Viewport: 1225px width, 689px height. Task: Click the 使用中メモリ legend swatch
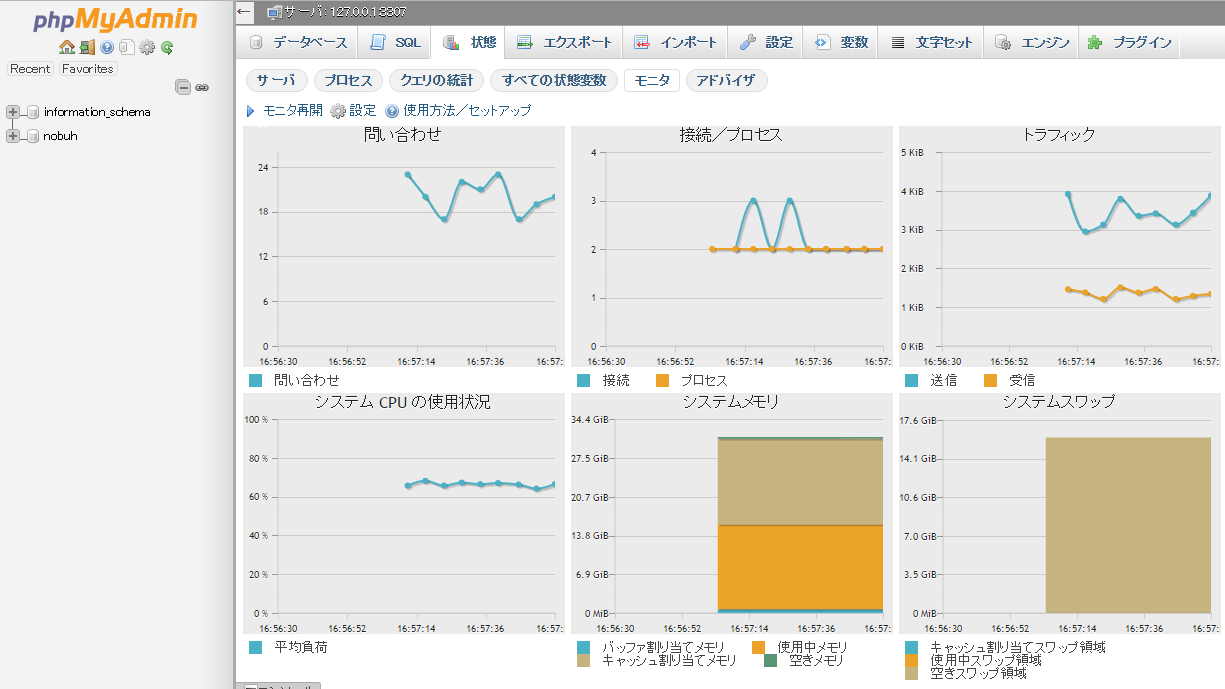(x=758, y=647)
